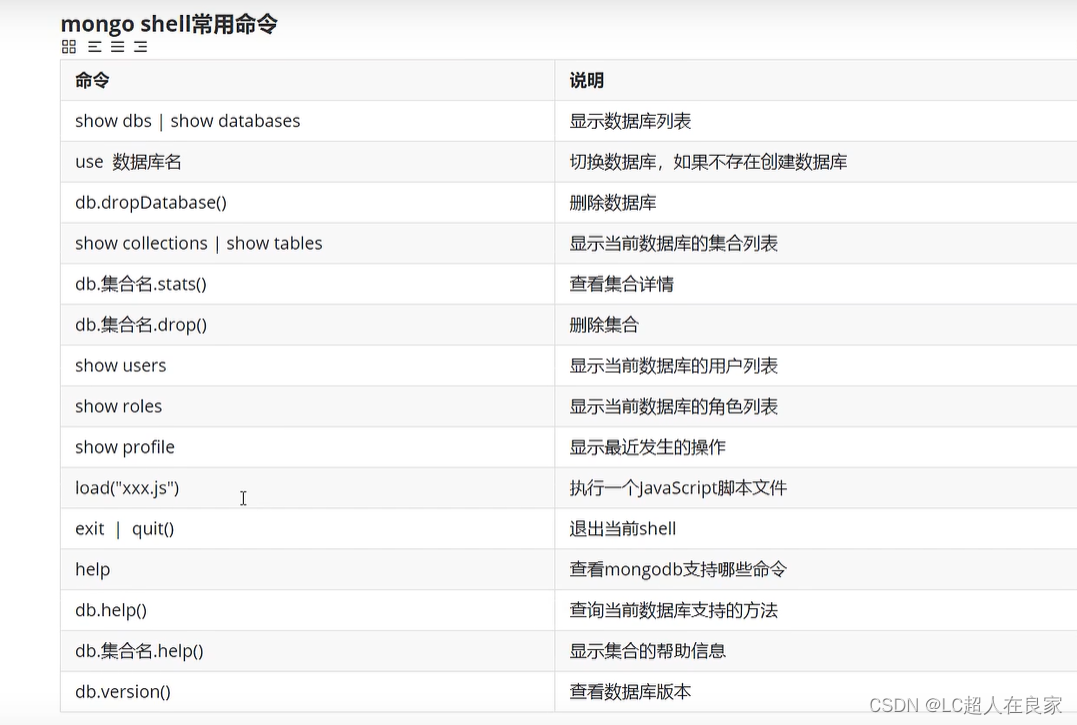Viewport: 1077px width, 725px height.
Task: Click the '切换数据库，如果不存在创建数据库' cell
Action: [816, 162]
